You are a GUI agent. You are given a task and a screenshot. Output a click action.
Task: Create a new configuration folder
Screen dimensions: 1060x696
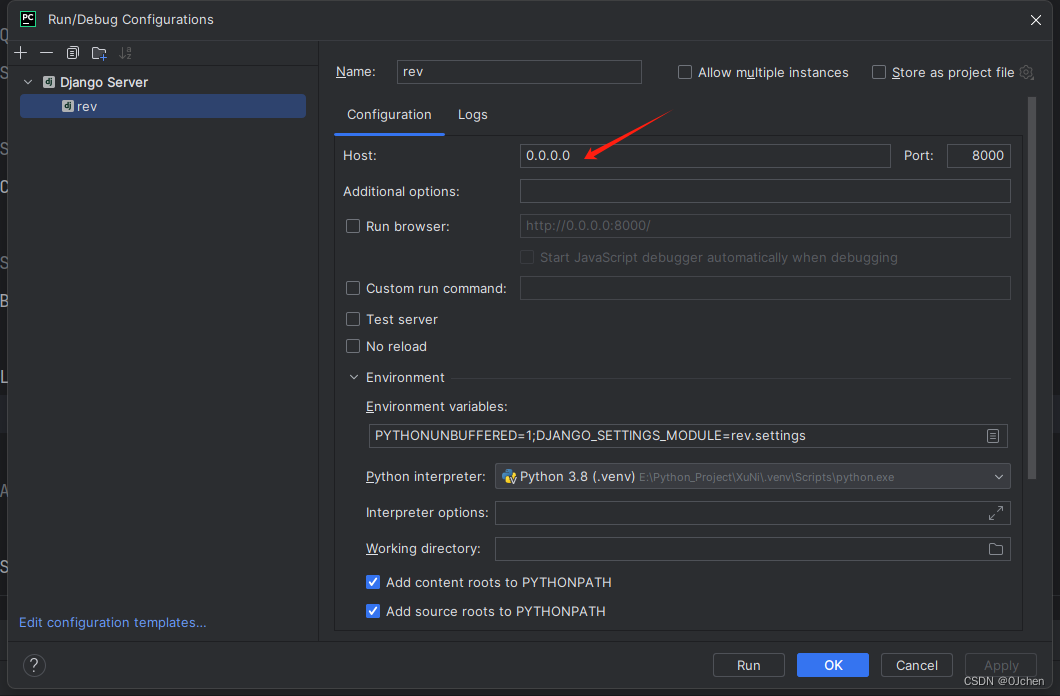[99, 53]
